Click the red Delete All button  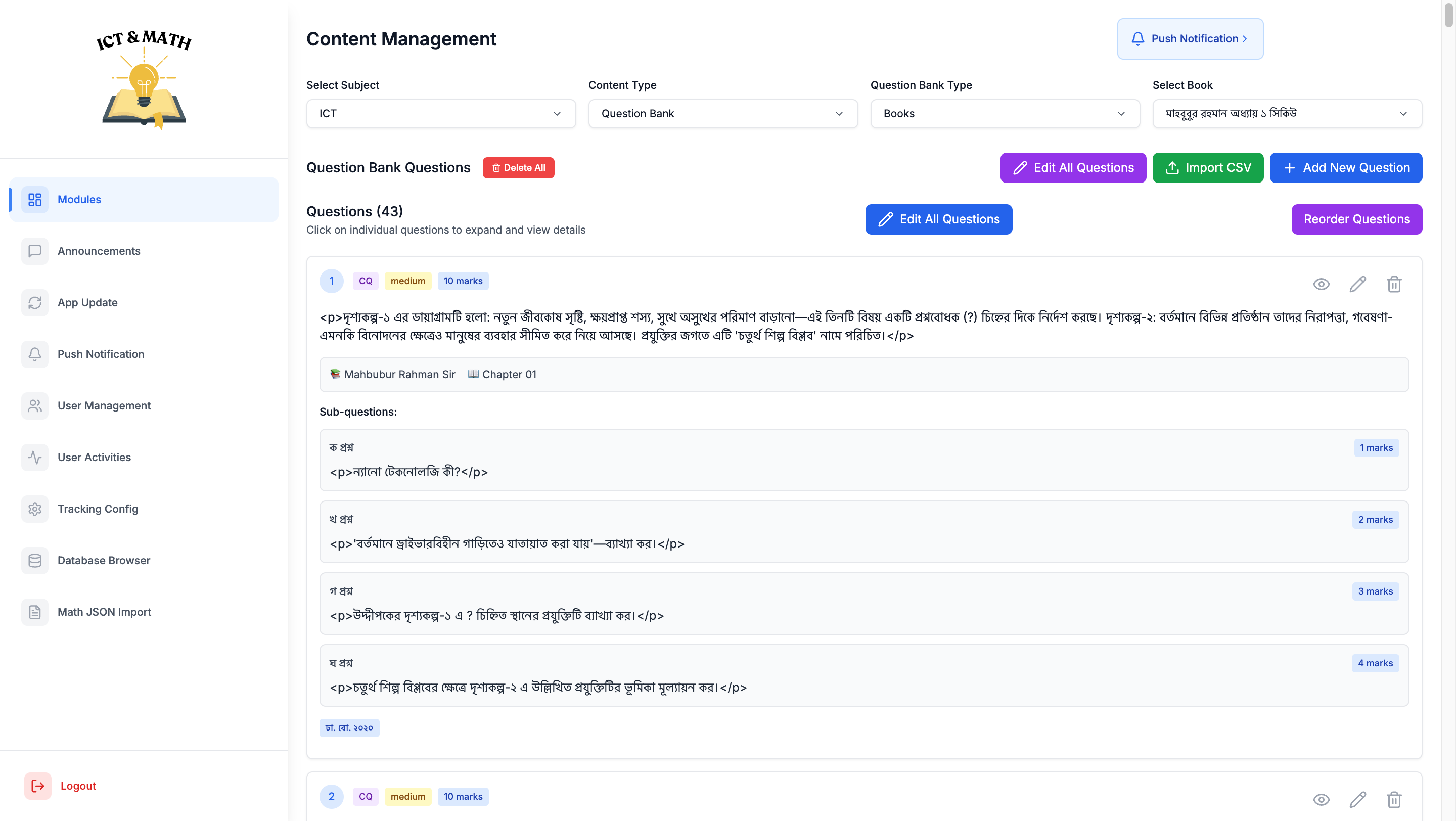(518, 168)
